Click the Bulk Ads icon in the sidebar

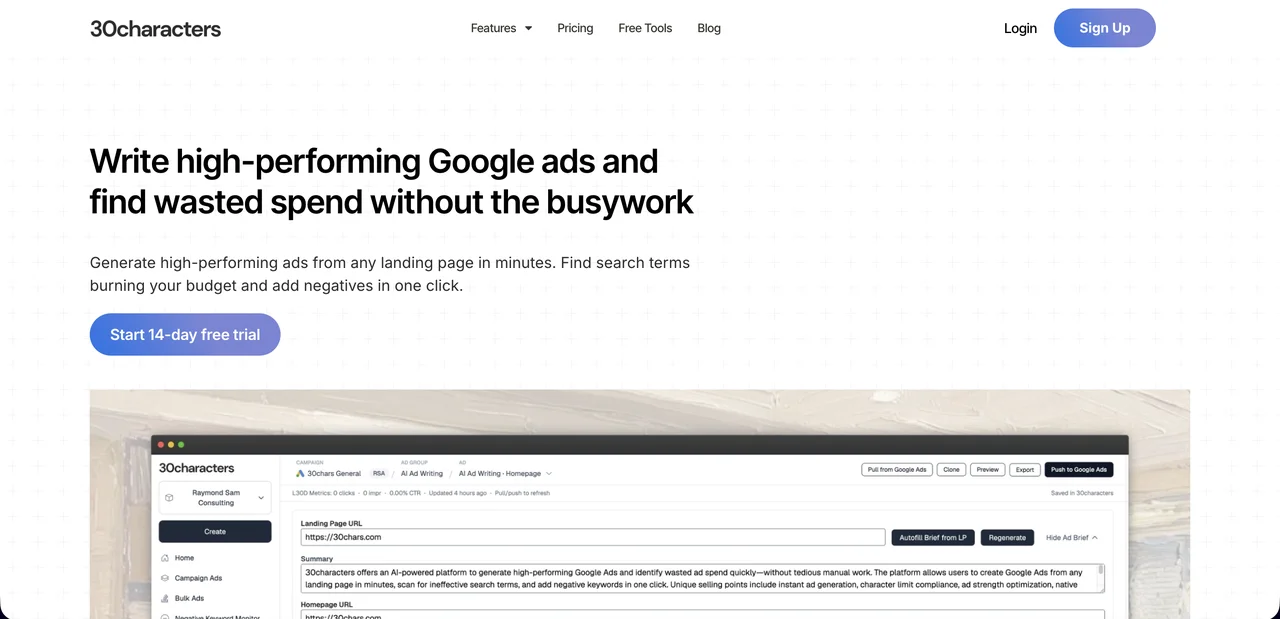click(165, 598)
